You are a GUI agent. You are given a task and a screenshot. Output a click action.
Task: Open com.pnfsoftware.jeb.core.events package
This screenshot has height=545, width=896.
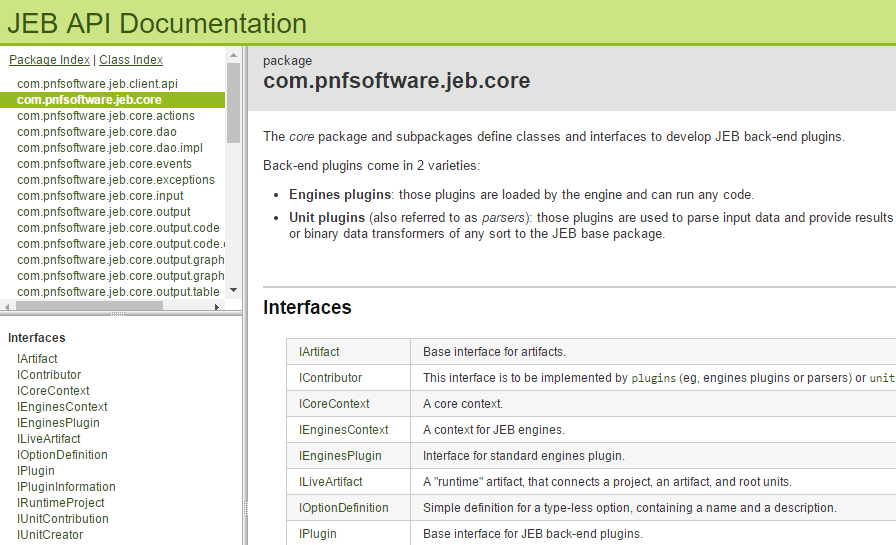point(104,164)
